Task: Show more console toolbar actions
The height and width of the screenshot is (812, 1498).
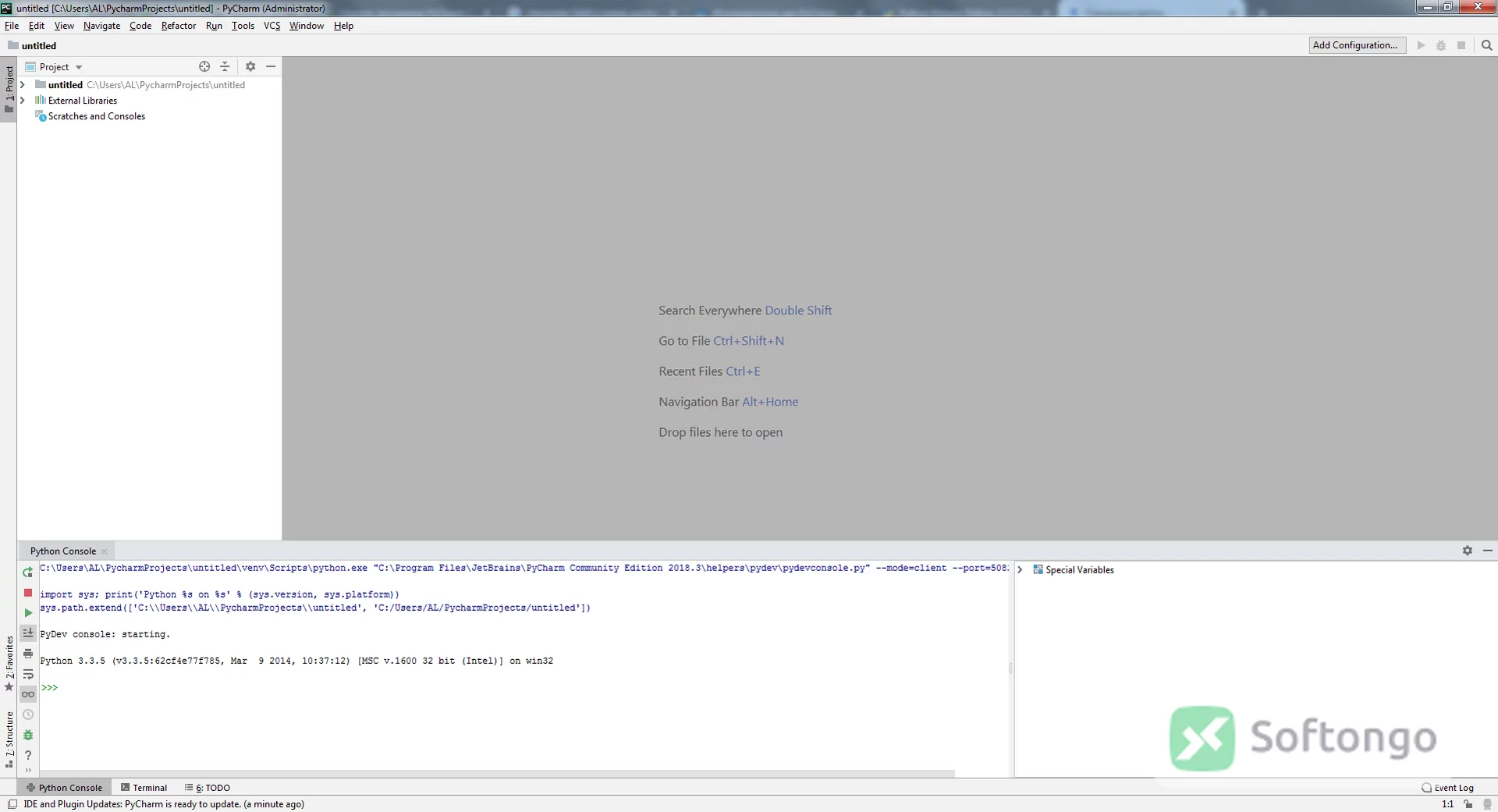Action: (28, 771)
